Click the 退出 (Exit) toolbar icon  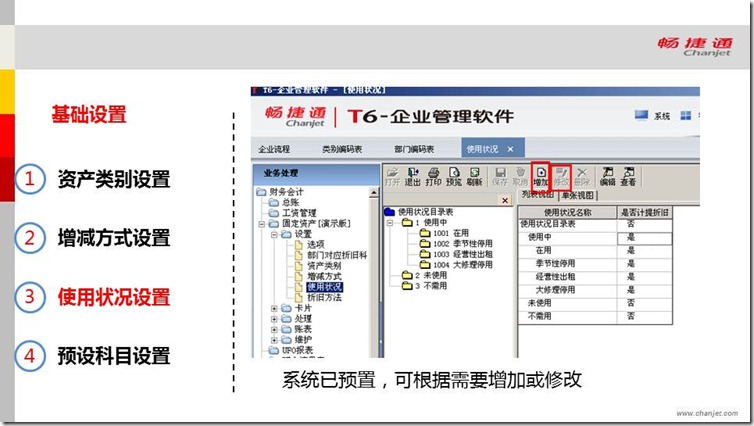[x=413, y=176]
